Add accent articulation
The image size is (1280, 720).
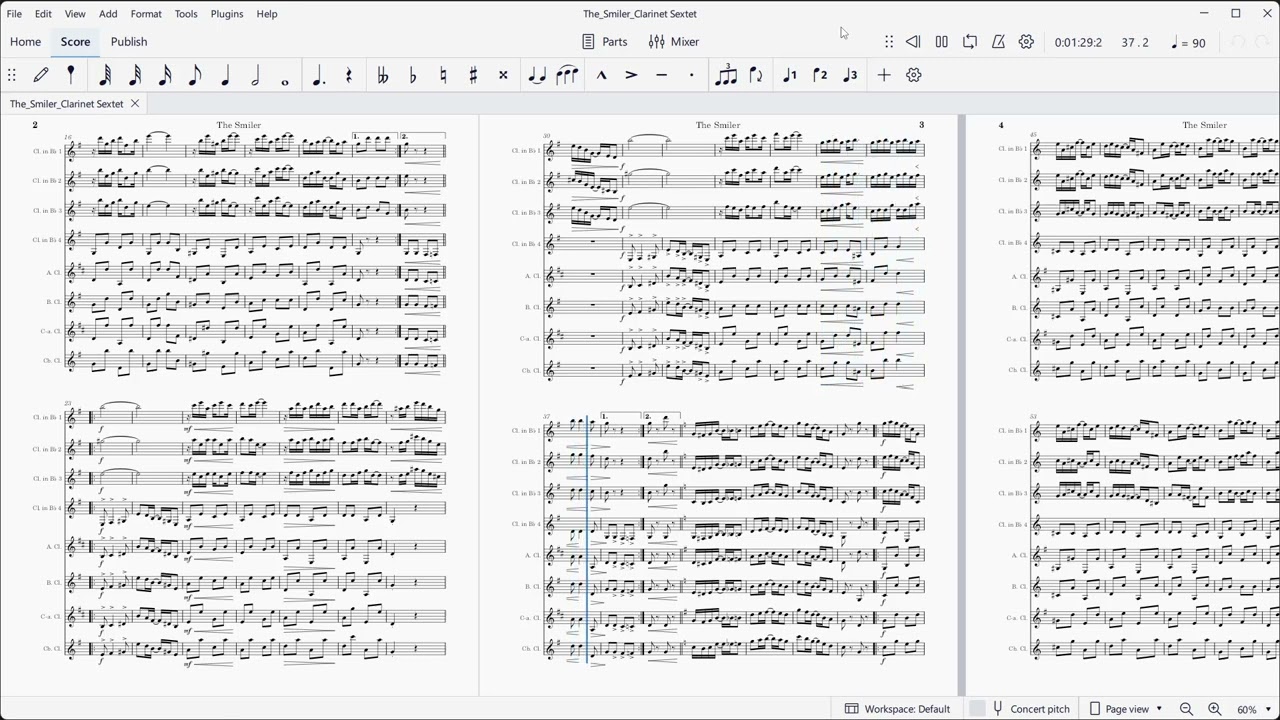(x=631, y=75)
